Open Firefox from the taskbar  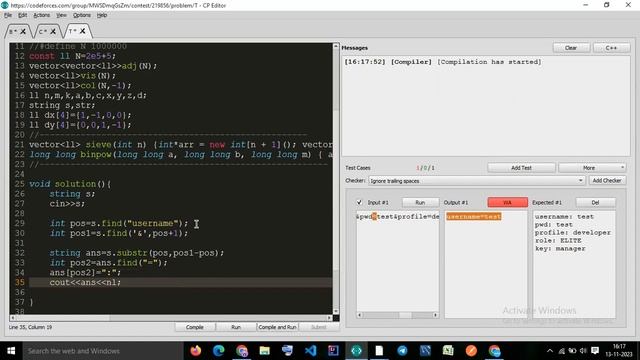click(196, 351)
